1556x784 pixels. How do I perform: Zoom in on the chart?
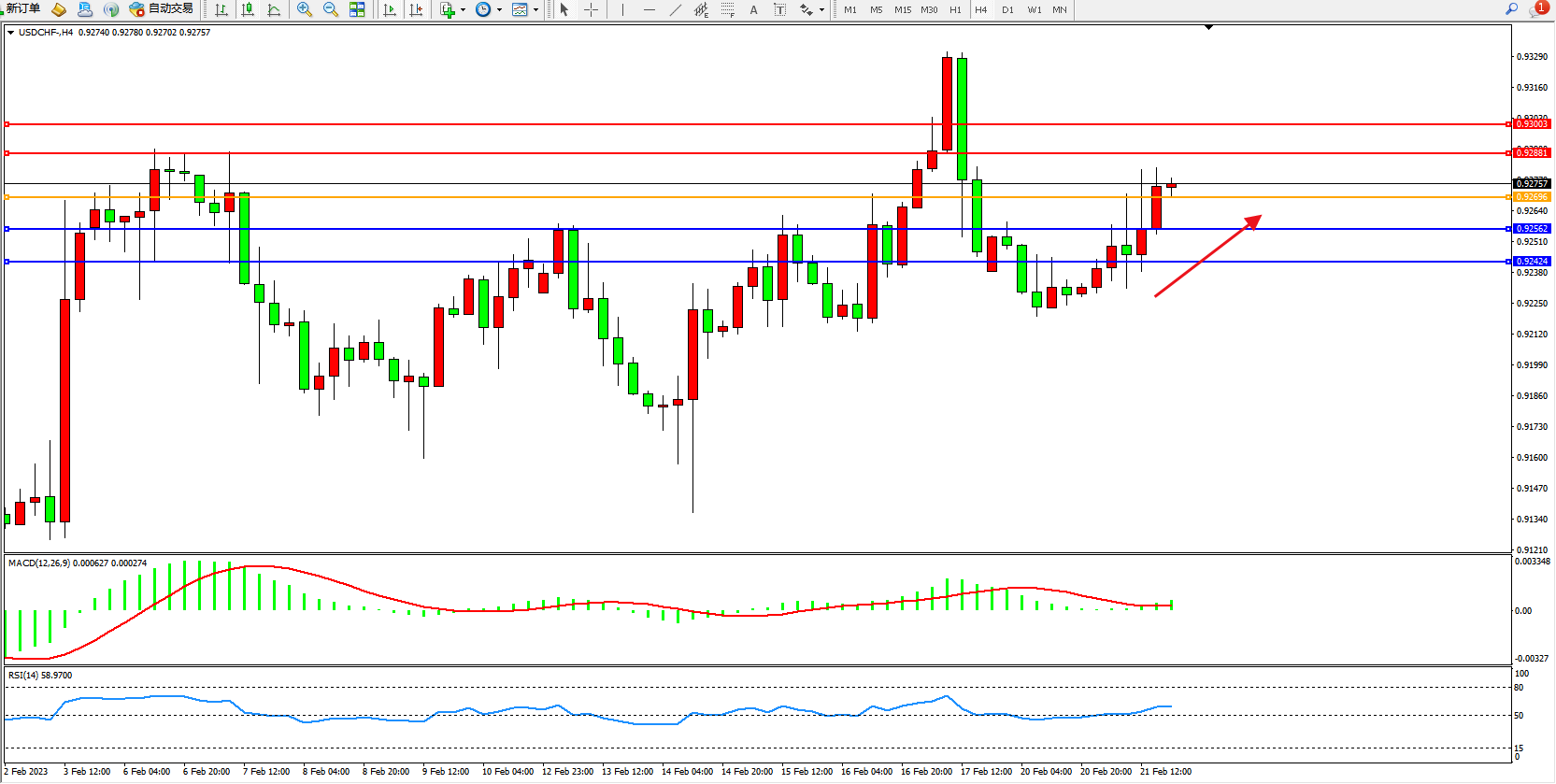[x=305, y=9]
